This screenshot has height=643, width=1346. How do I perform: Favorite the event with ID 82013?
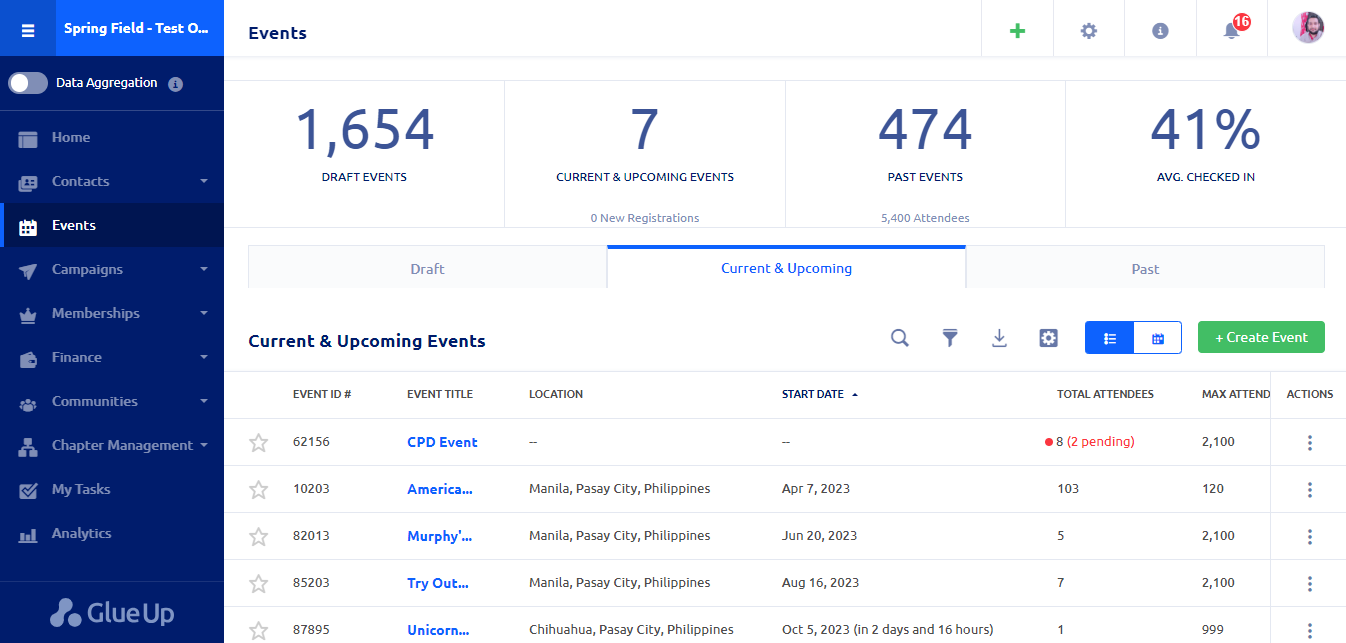coord(259,536)
